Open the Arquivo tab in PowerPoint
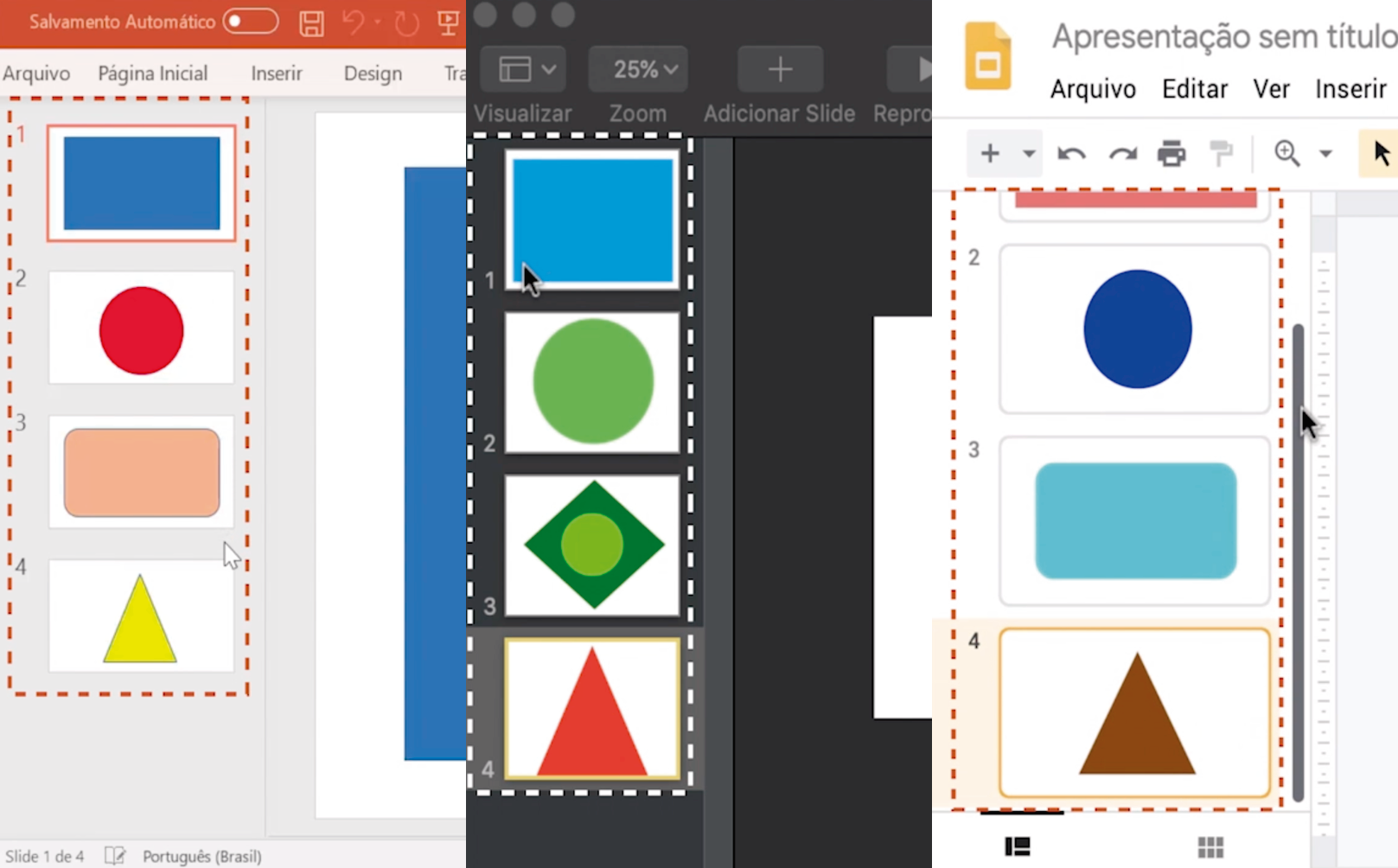The width and height of the screenshot is (1398, 868). (x=36, y=73)
